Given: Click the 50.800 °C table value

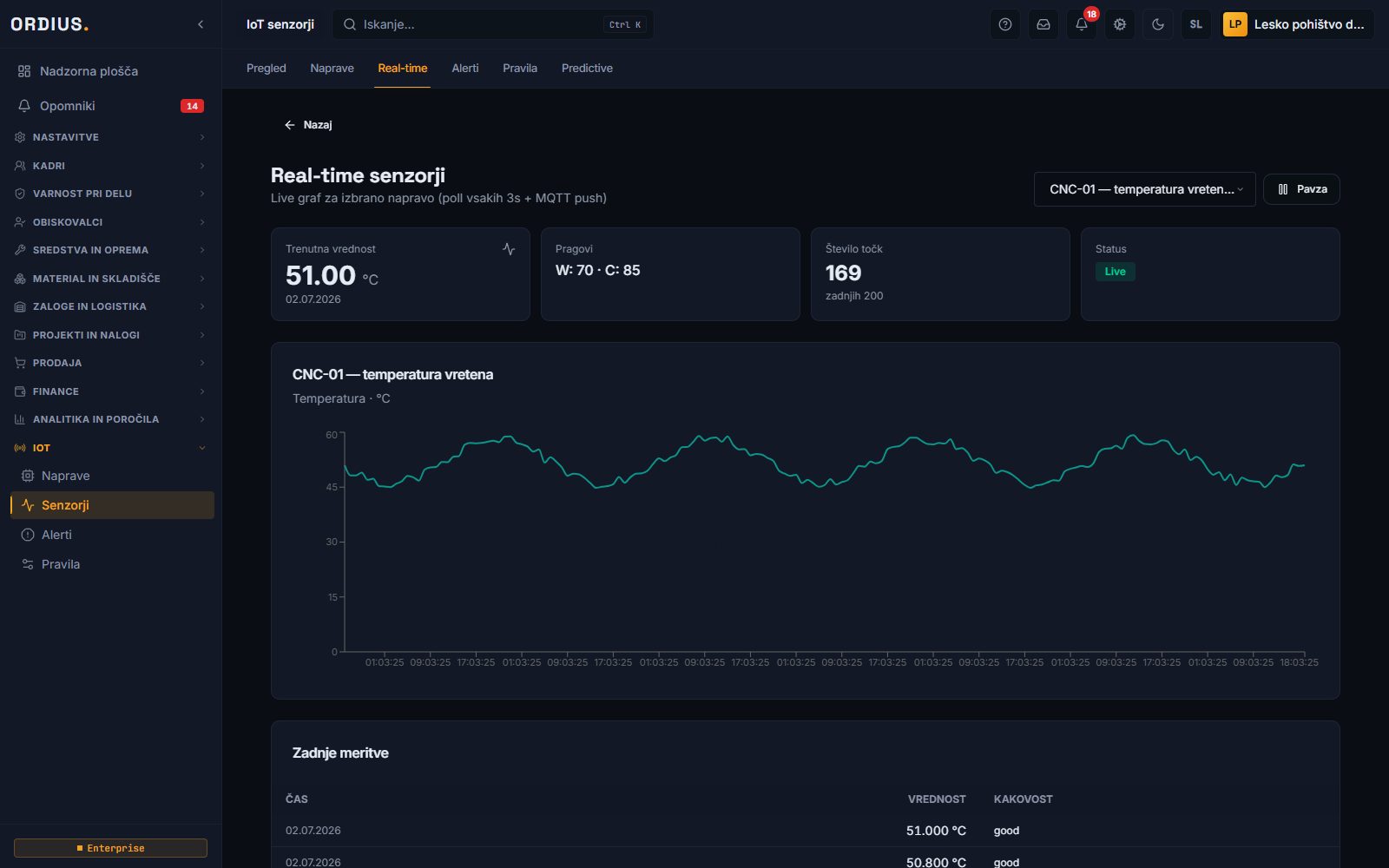Looking at the screenshot, I should click(936, 862).
